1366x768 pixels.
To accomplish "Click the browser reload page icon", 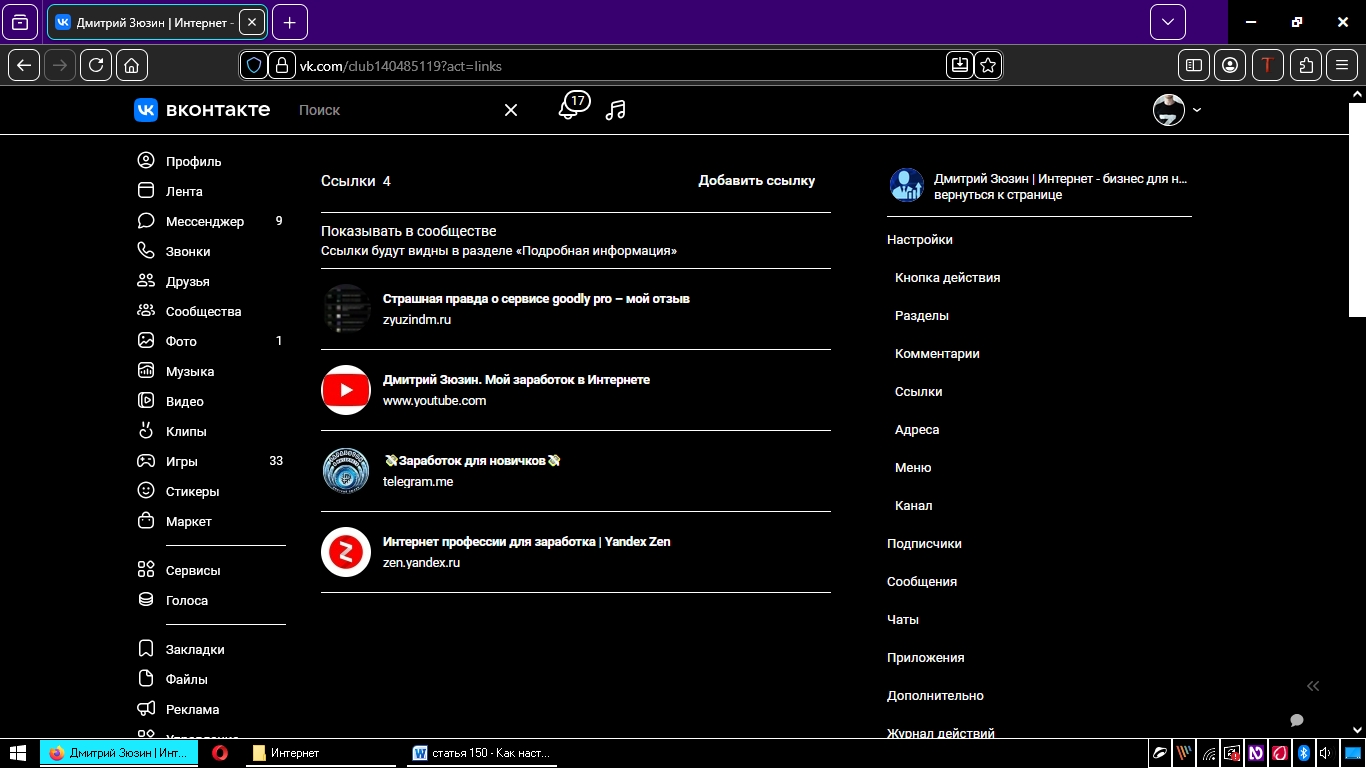I will [96, 65].
